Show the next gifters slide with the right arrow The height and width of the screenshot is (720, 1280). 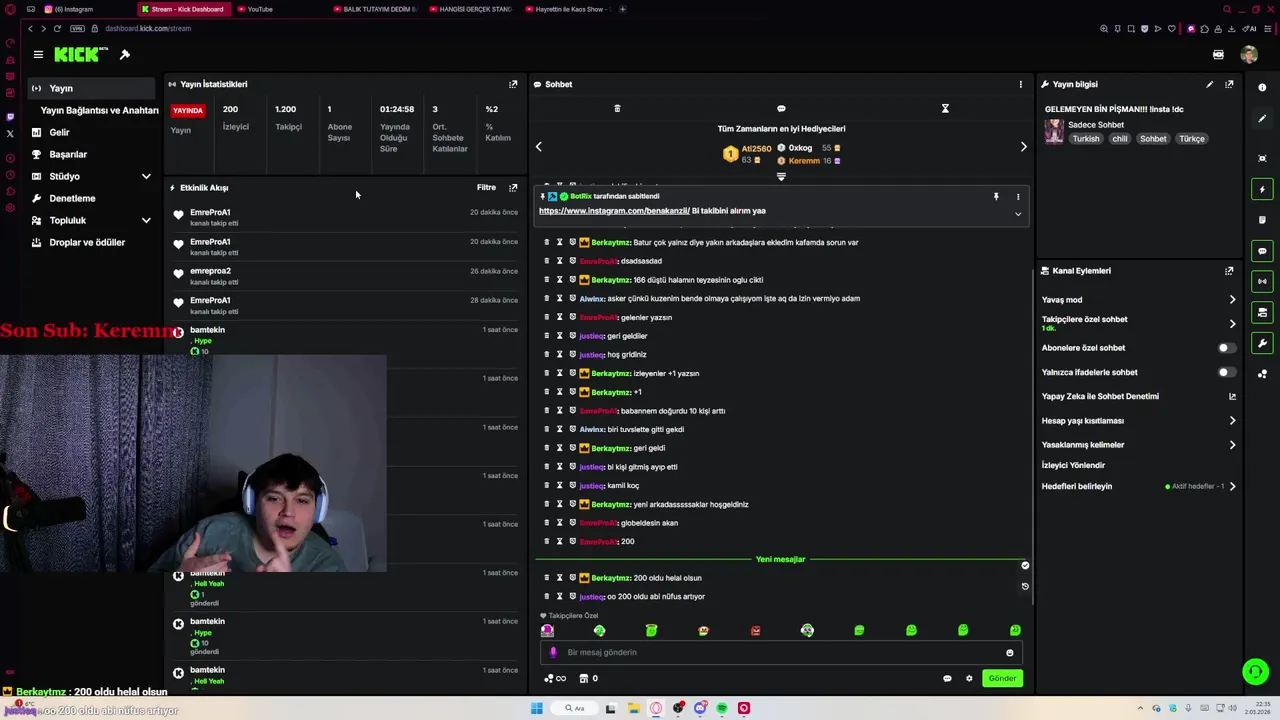click(1023, 147)
